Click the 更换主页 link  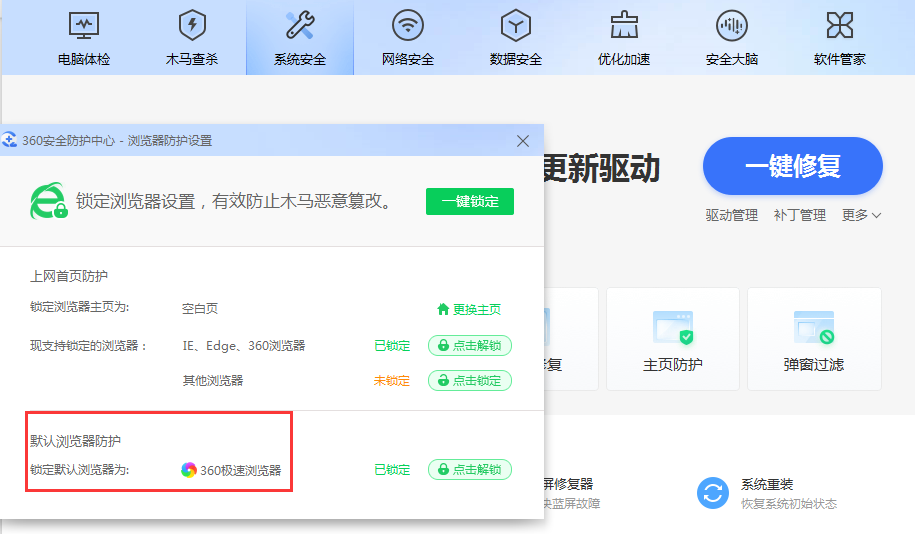point(477,309)
